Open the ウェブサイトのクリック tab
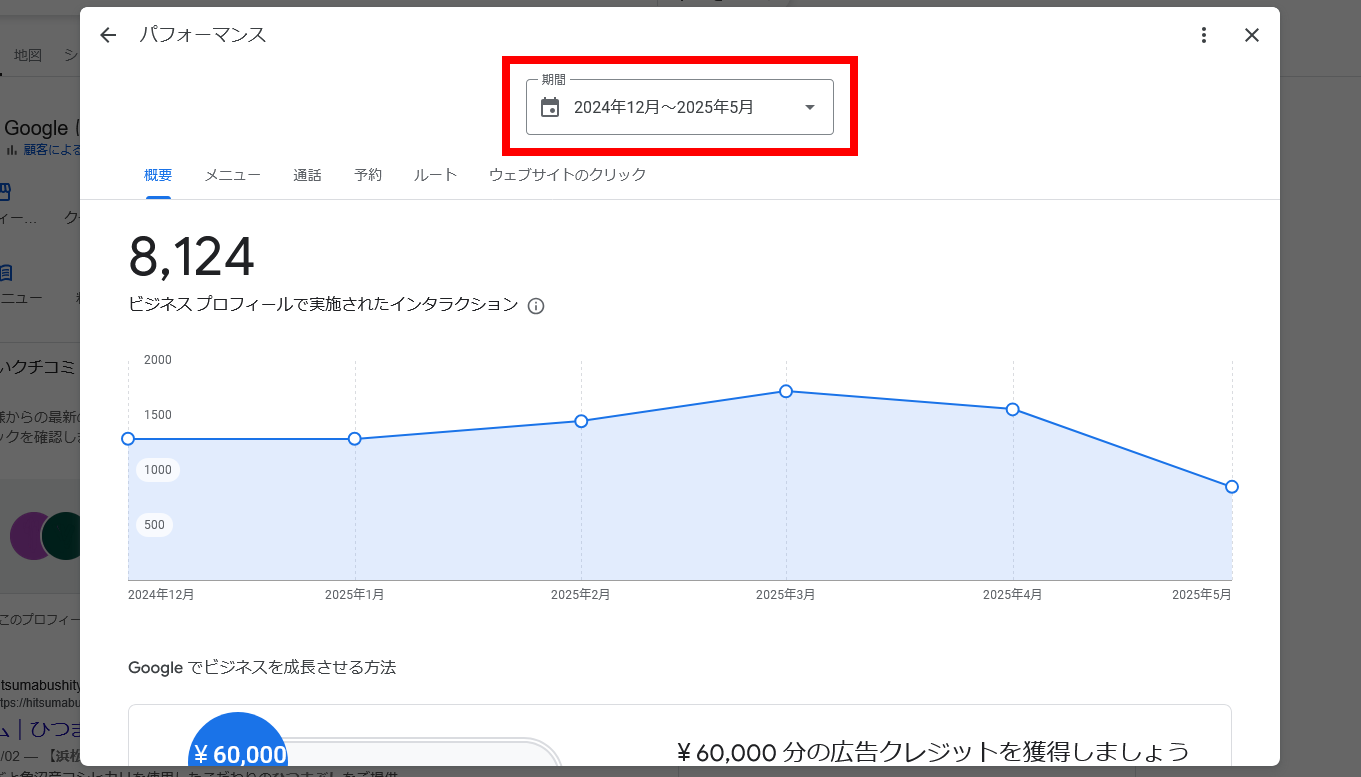 click(567, 175)
